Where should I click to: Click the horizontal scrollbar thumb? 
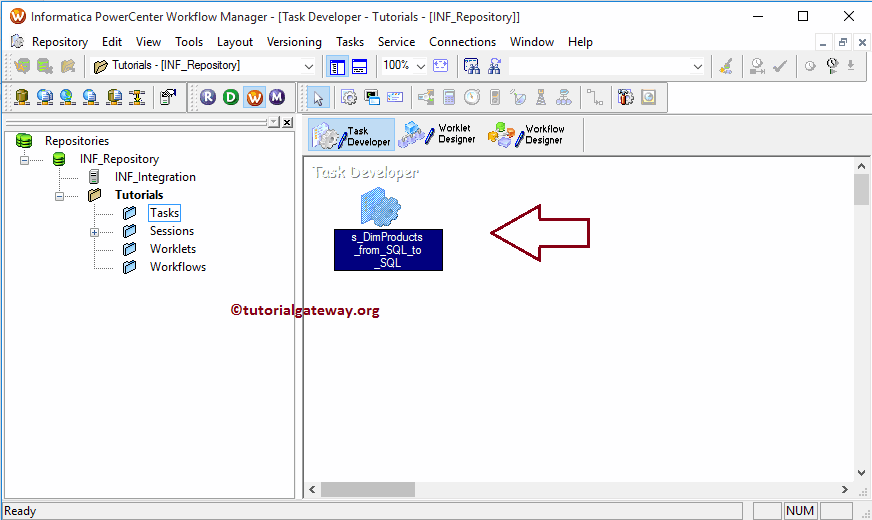pyautogui.click(x=368, y=489)
